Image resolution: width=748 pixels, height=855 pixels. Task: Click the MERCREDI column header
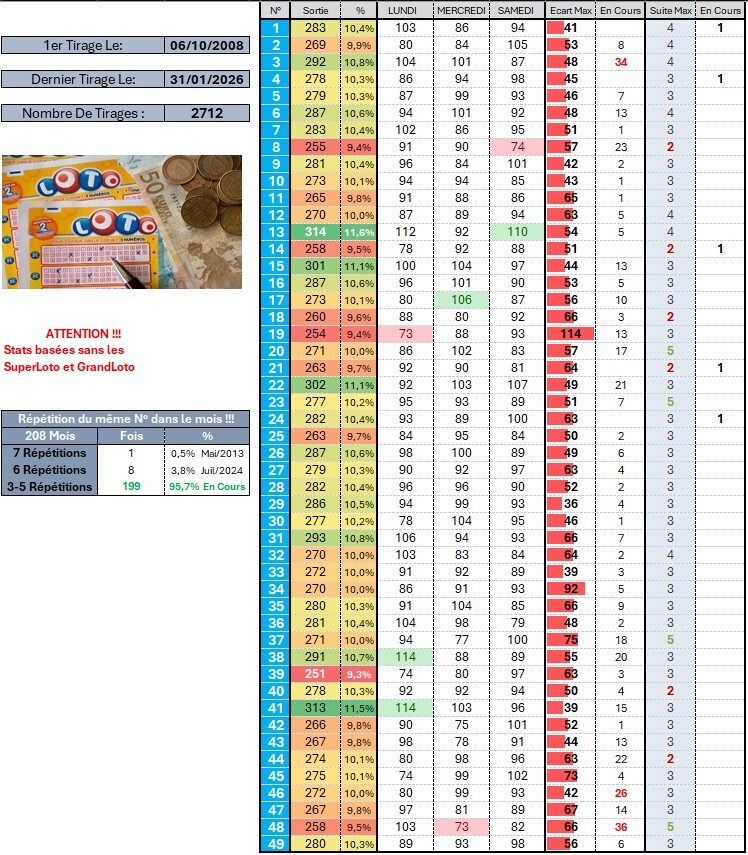click(461, 10)
